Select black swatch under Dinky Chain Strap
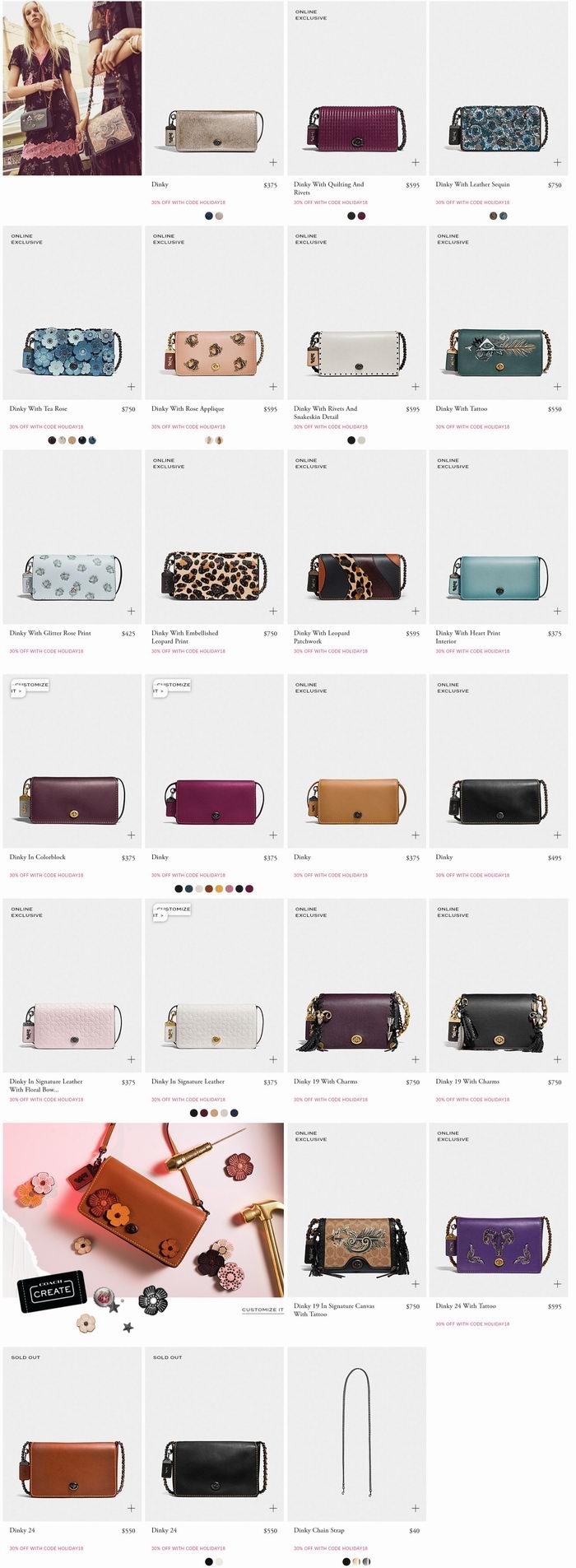The width and height of the screenshot is (576, 1568). pyautogui.click(x=346, y=1561)
